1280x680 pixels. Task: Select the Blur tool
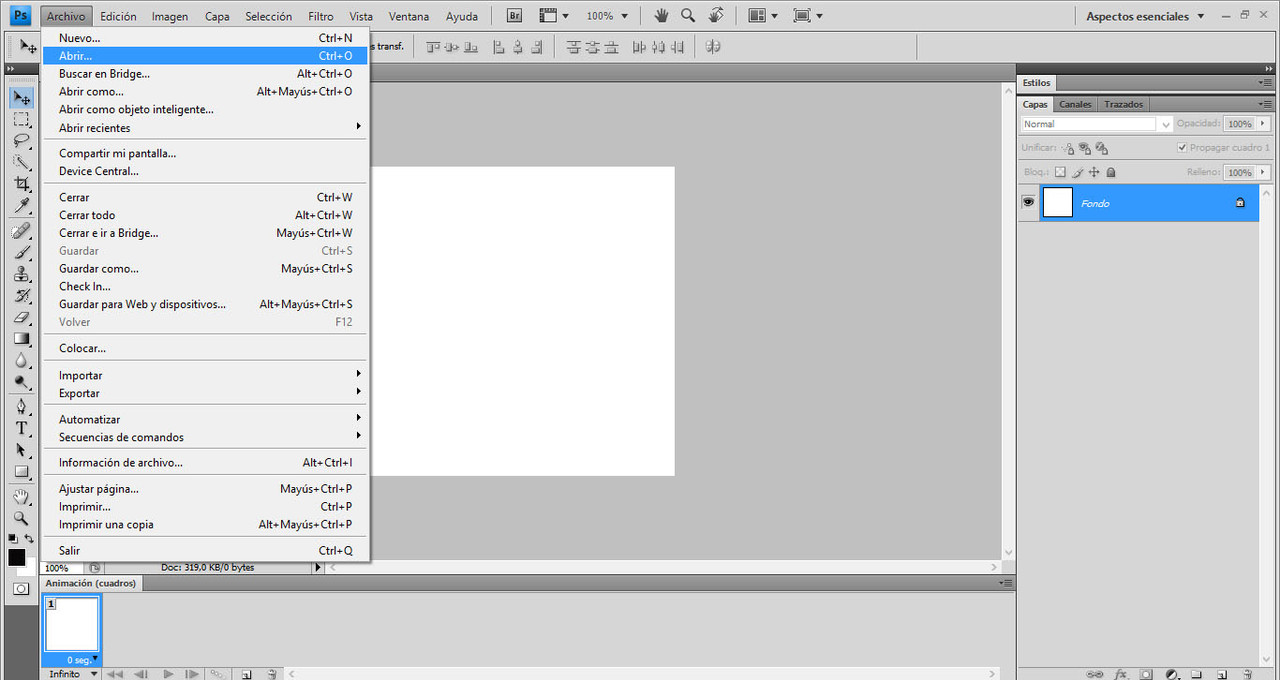pyautogui.click(x=21, y=361)
